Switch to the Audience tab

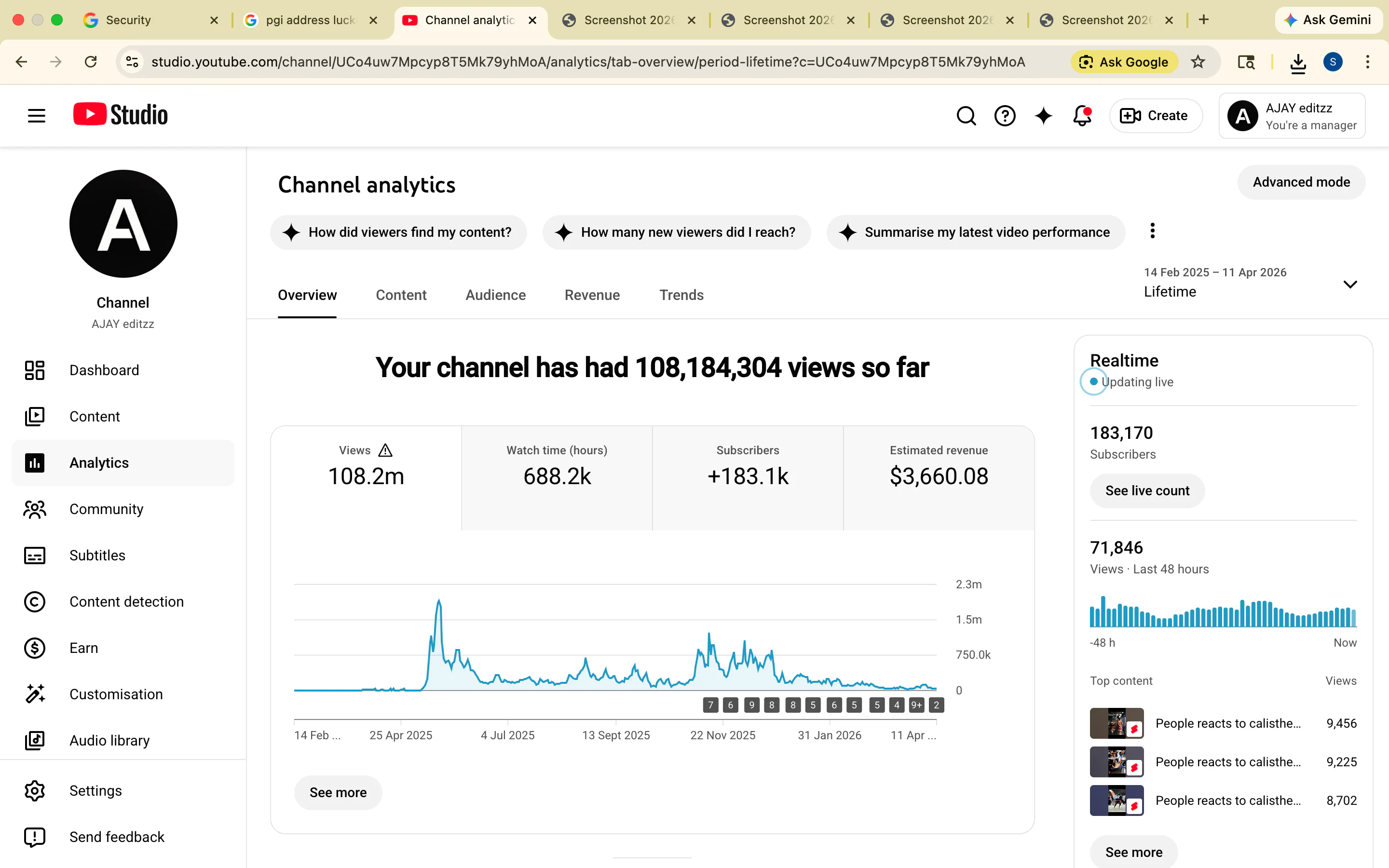pyautogui.click(x=495, y=295)
